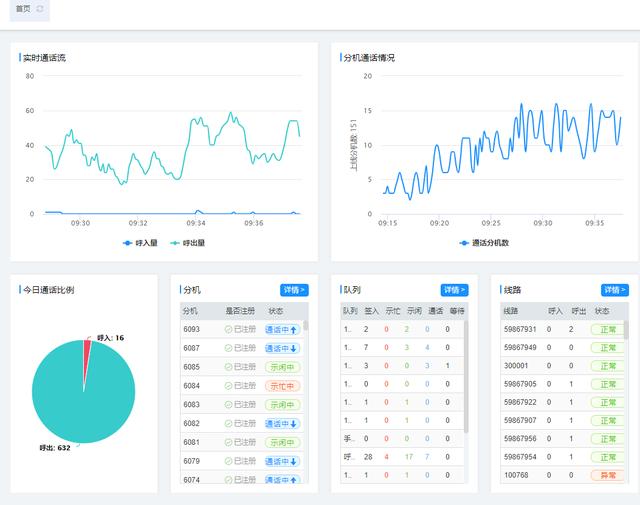The width and height of the screenshot is (640, 505).
Task: Click the 正常 status badge for line 59867922
Action: (607, 403)
